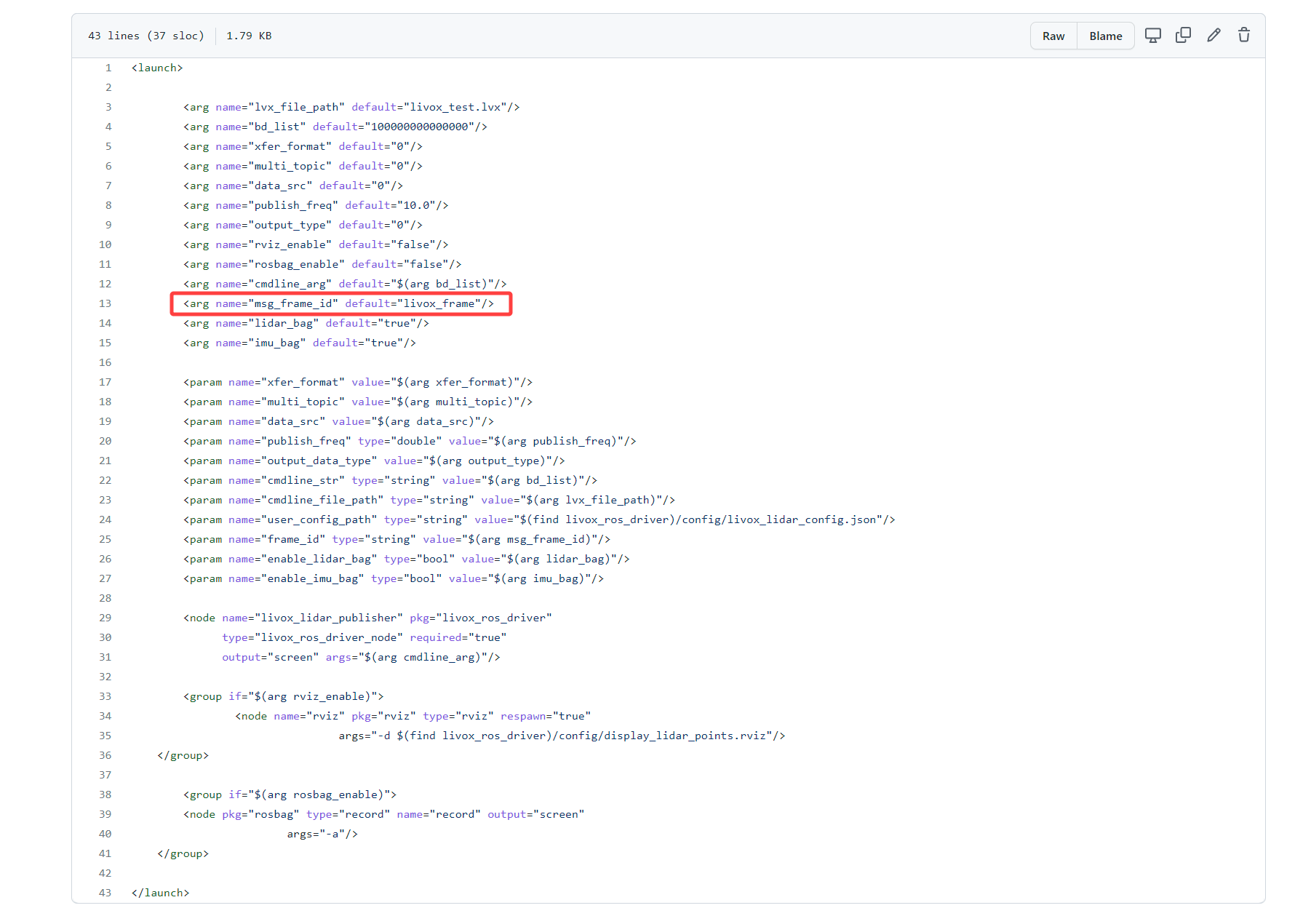Click the enable_imu_bag param line
Screen dimensions: 1311x924
click(x=394, y=578)
